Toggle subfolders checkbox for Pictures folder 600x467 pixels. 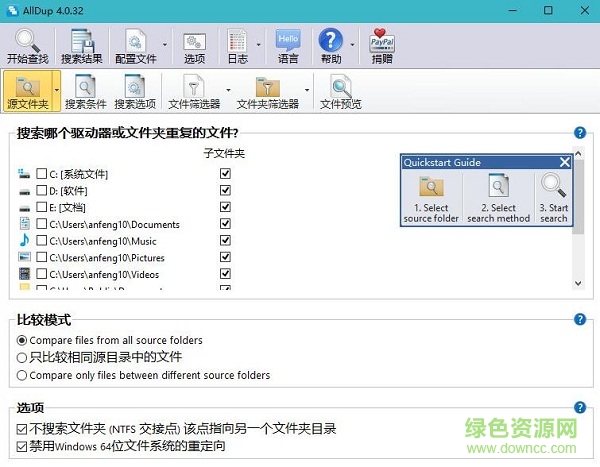pyautogui.click(x=225, y=257)
